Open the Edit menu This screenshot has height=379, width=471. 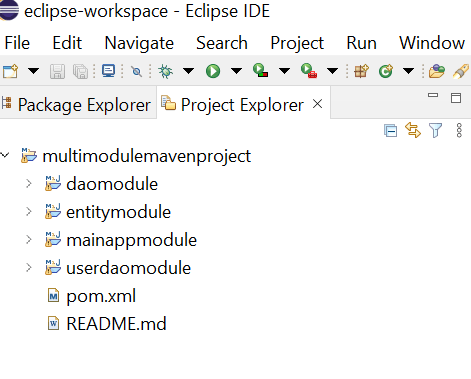pos(67,43)
